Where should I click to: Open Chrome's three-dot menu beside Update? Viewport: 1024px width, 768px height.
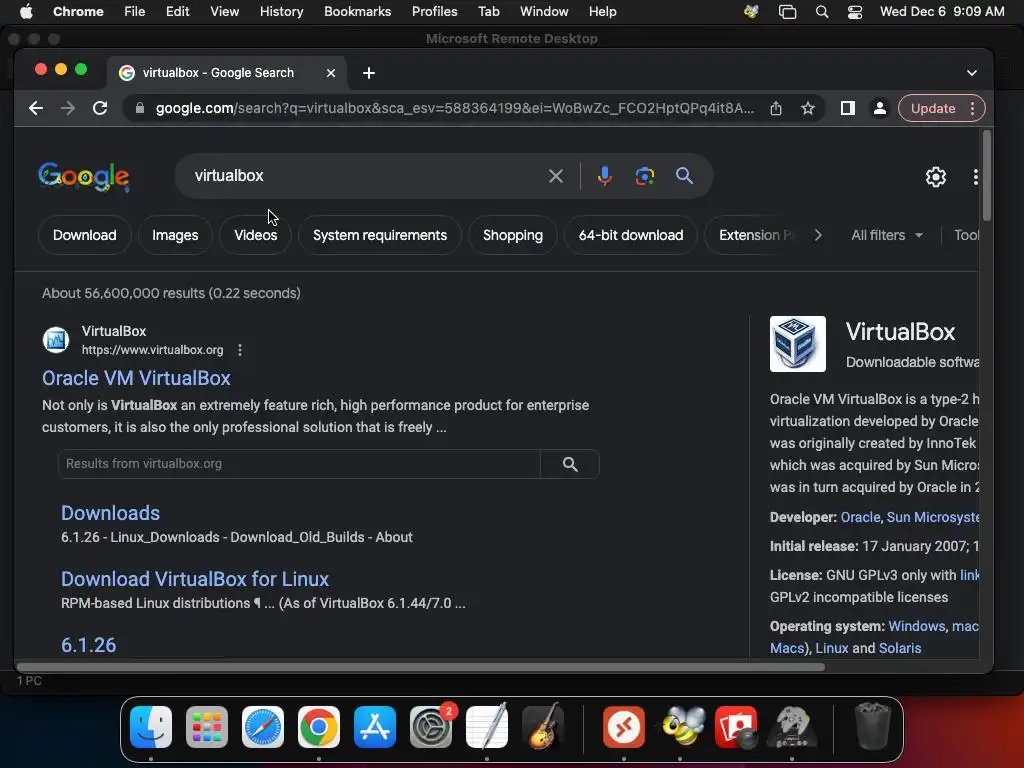pos(972,108)
